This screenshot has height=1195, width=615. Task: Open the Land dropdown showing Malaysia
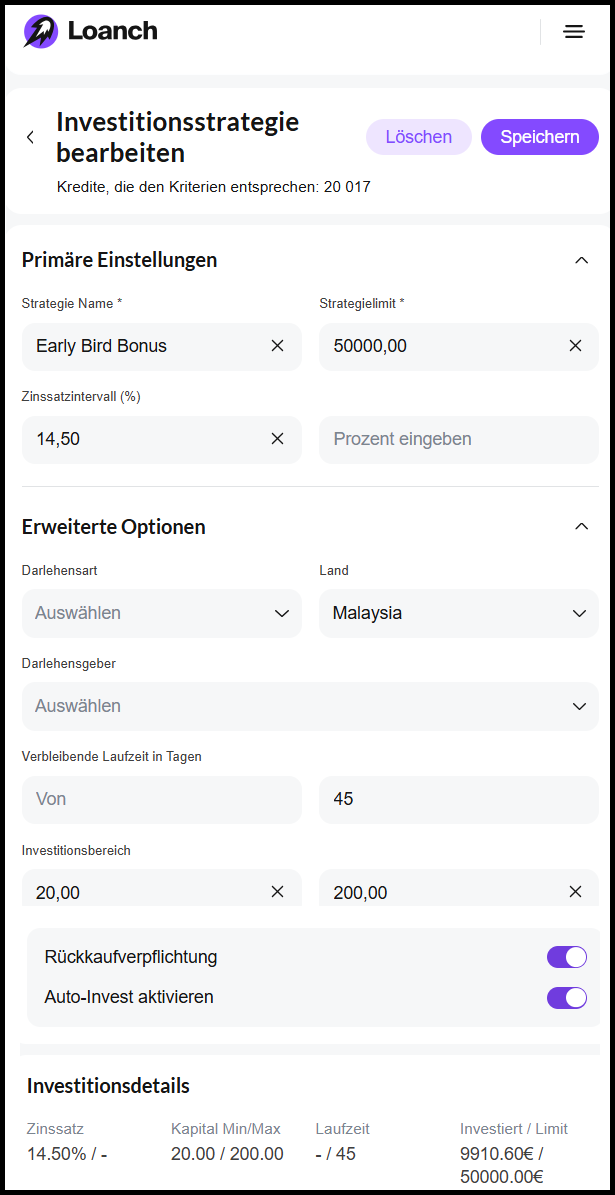point(459,613)
